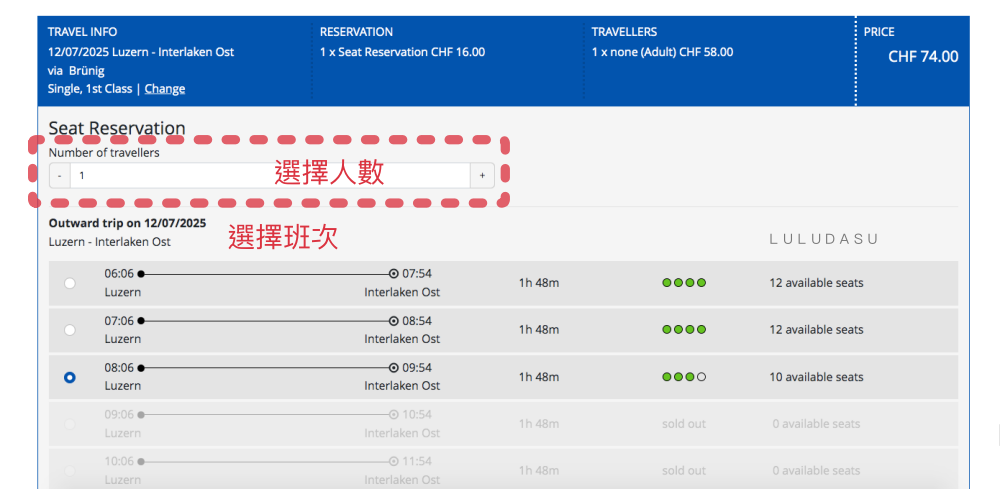Click the 09:54 arrival time
Viewport: 1000px width, 489px height.
(x=417, y=368)
